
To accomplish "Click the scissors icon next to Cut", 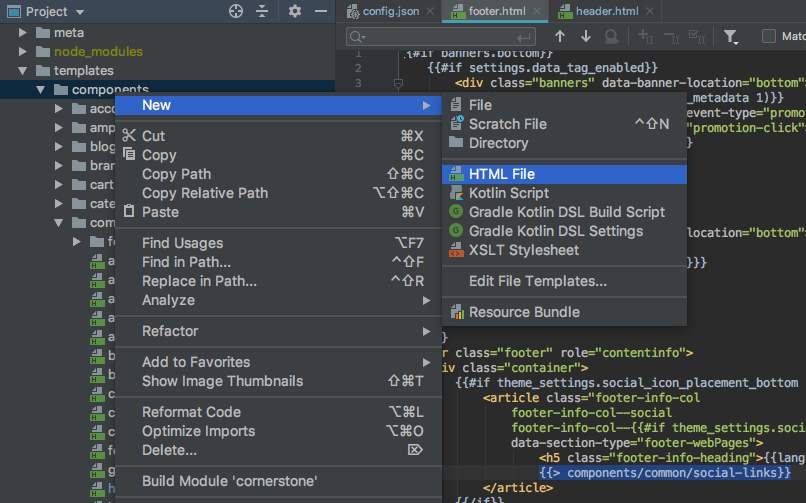I will (x=129, y=135).
